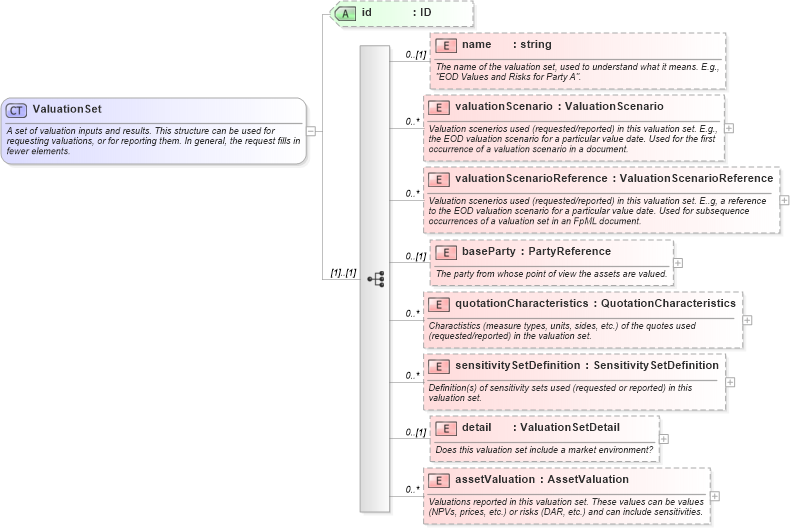Click the assetValuation description text
Screen dimensions: 790x530
566,507
